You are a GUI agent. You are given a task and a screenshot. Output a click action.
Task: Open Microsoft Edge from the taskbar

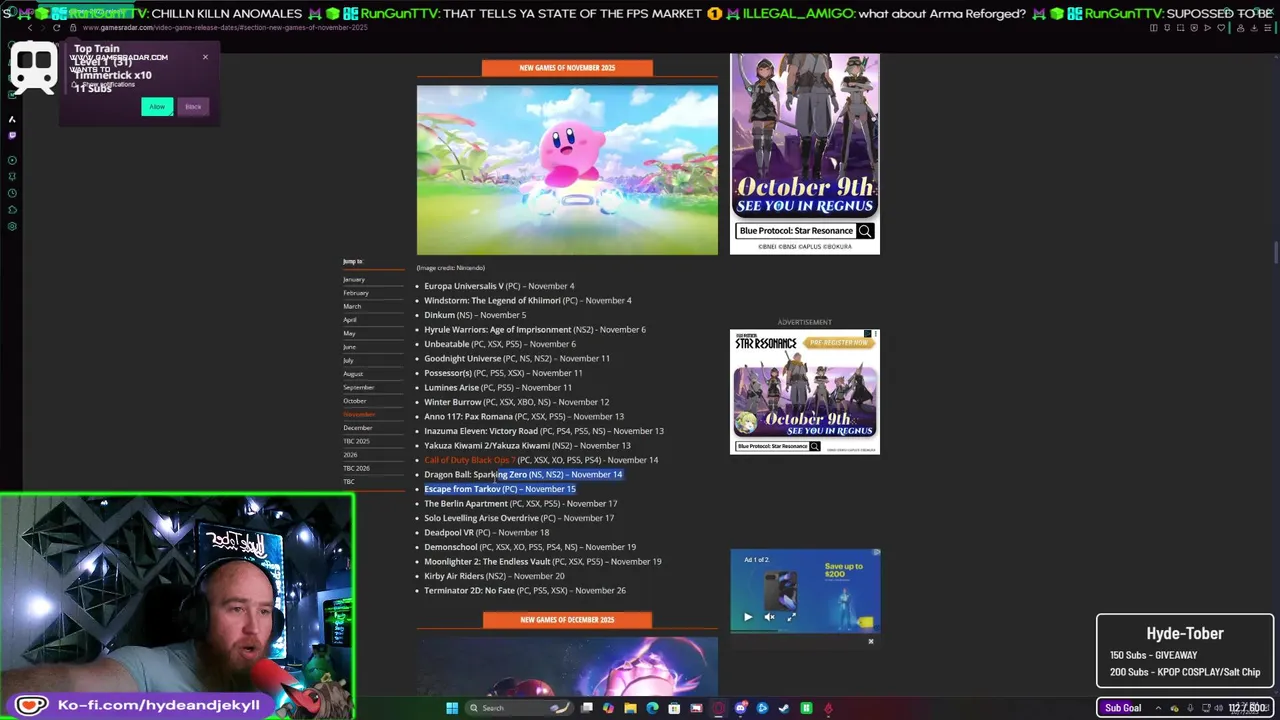[652, 708]
